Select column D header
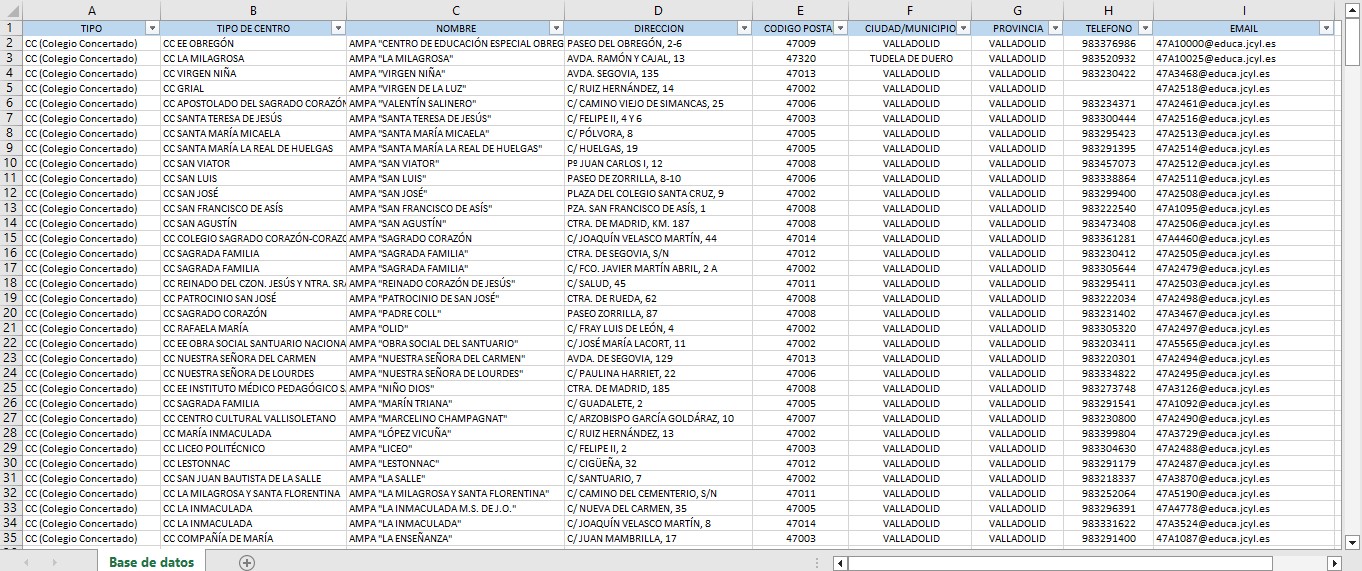This screenshot has width=1362, height=571. click(658, 10)
